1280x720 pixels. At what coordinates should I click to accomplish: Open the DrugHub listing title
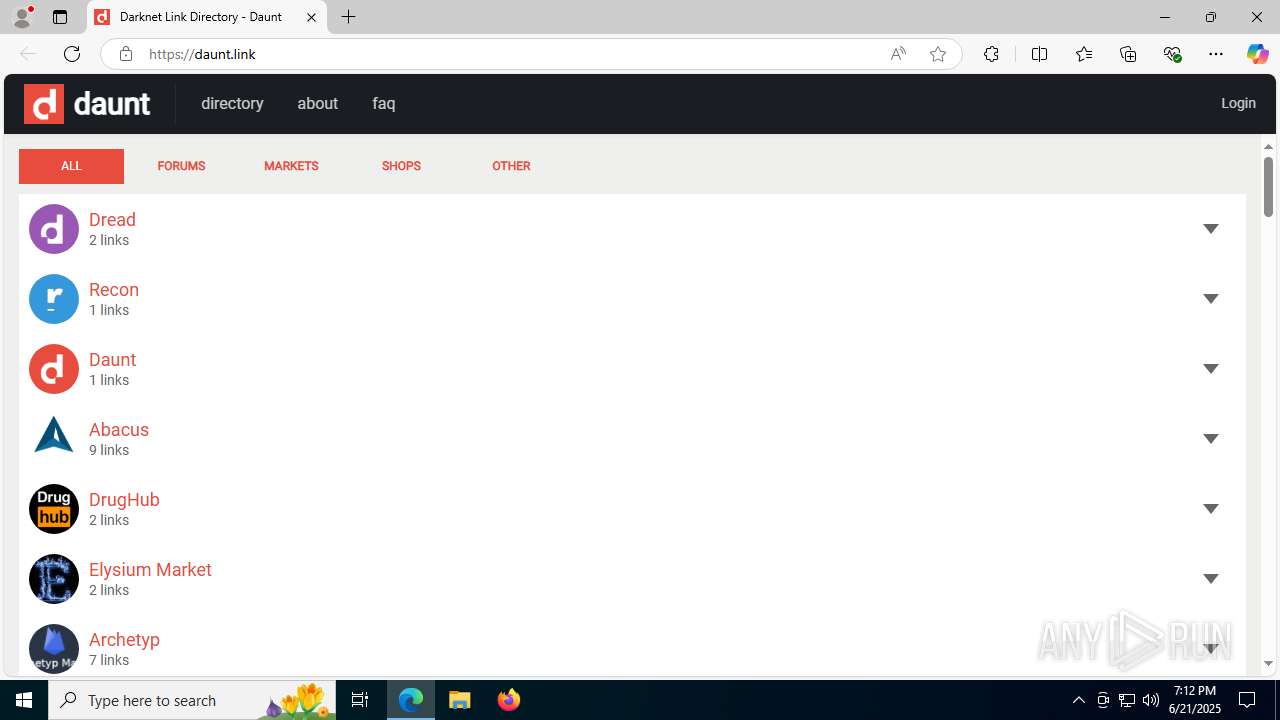124,500
